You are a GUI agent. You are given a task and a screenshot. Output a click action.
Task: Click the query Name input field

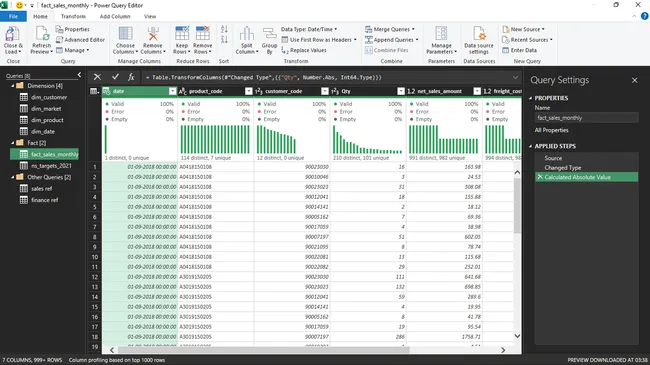(x=586, y=118)
